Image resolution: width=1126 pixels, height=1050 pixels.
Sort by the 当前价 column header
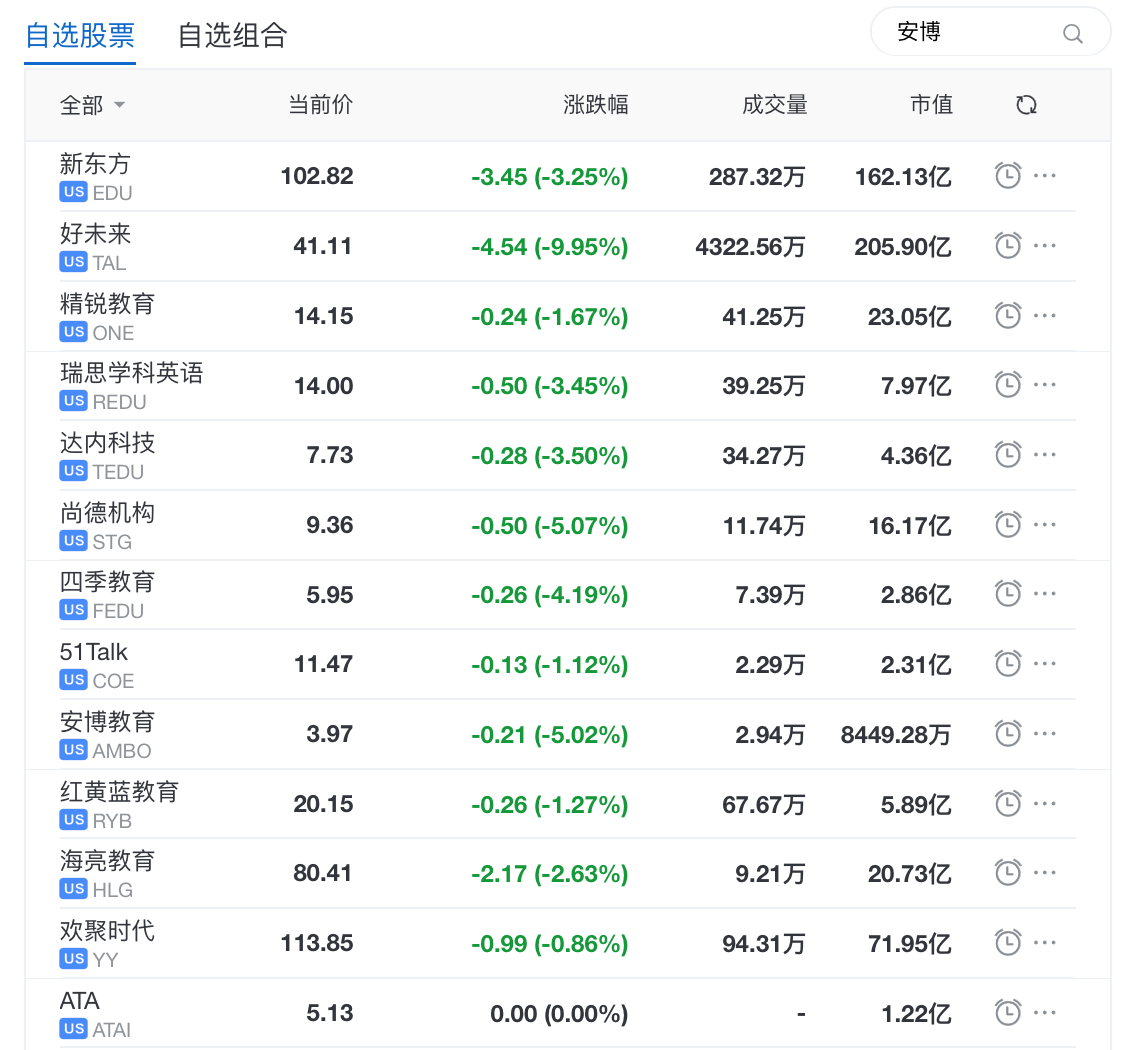(320, 105)
